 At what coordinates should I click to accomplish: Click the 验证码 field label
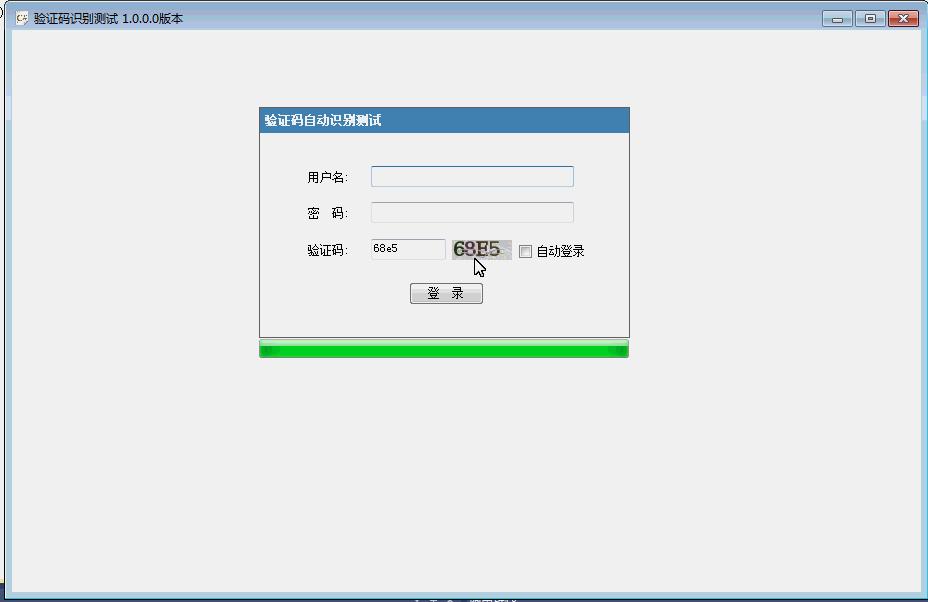click(x=327, y=250)
